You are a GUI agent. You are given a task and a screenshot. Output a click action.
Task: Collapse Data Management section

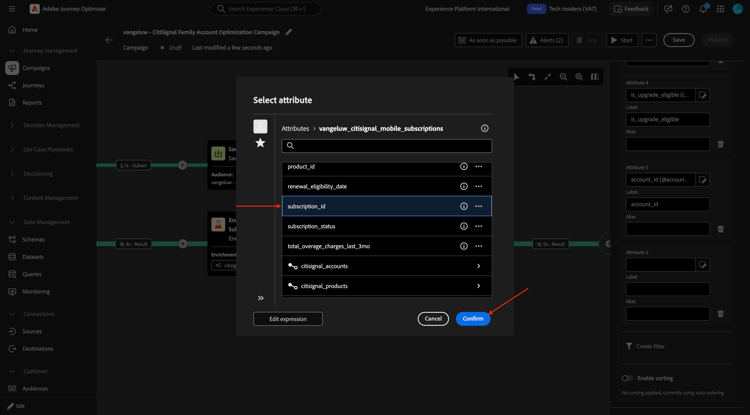48,222
